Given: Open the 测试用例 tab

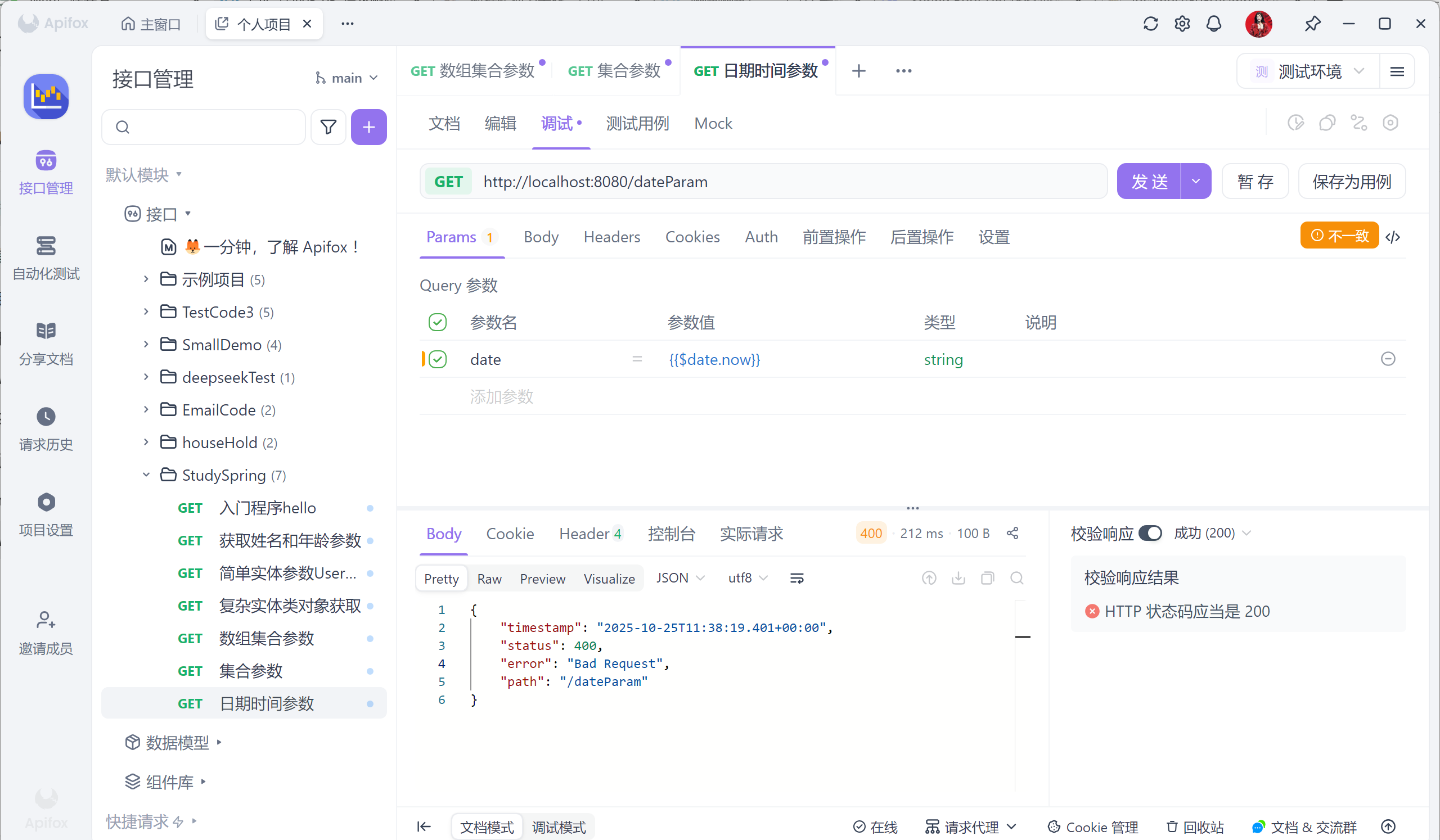Looking at the screenshot, I should point(637,123).
